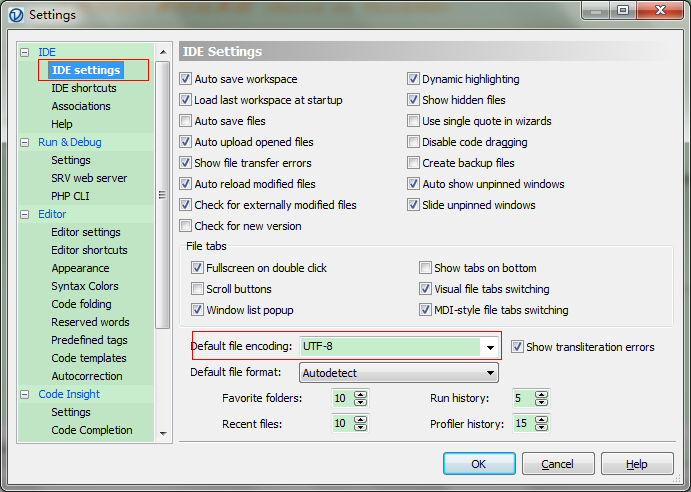This screenshot has width=691, height=492.
Task: Toggle MDI-style file tabs switching
Action: (425, 310)
